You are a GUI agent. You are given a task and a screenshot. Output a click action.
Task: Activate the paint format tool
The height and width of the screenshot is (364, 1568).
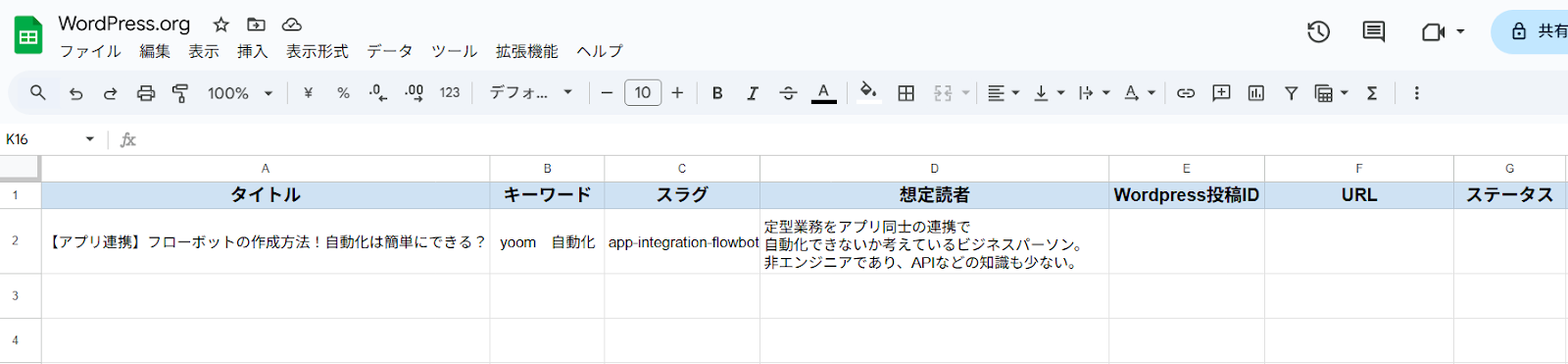point(180,93)
